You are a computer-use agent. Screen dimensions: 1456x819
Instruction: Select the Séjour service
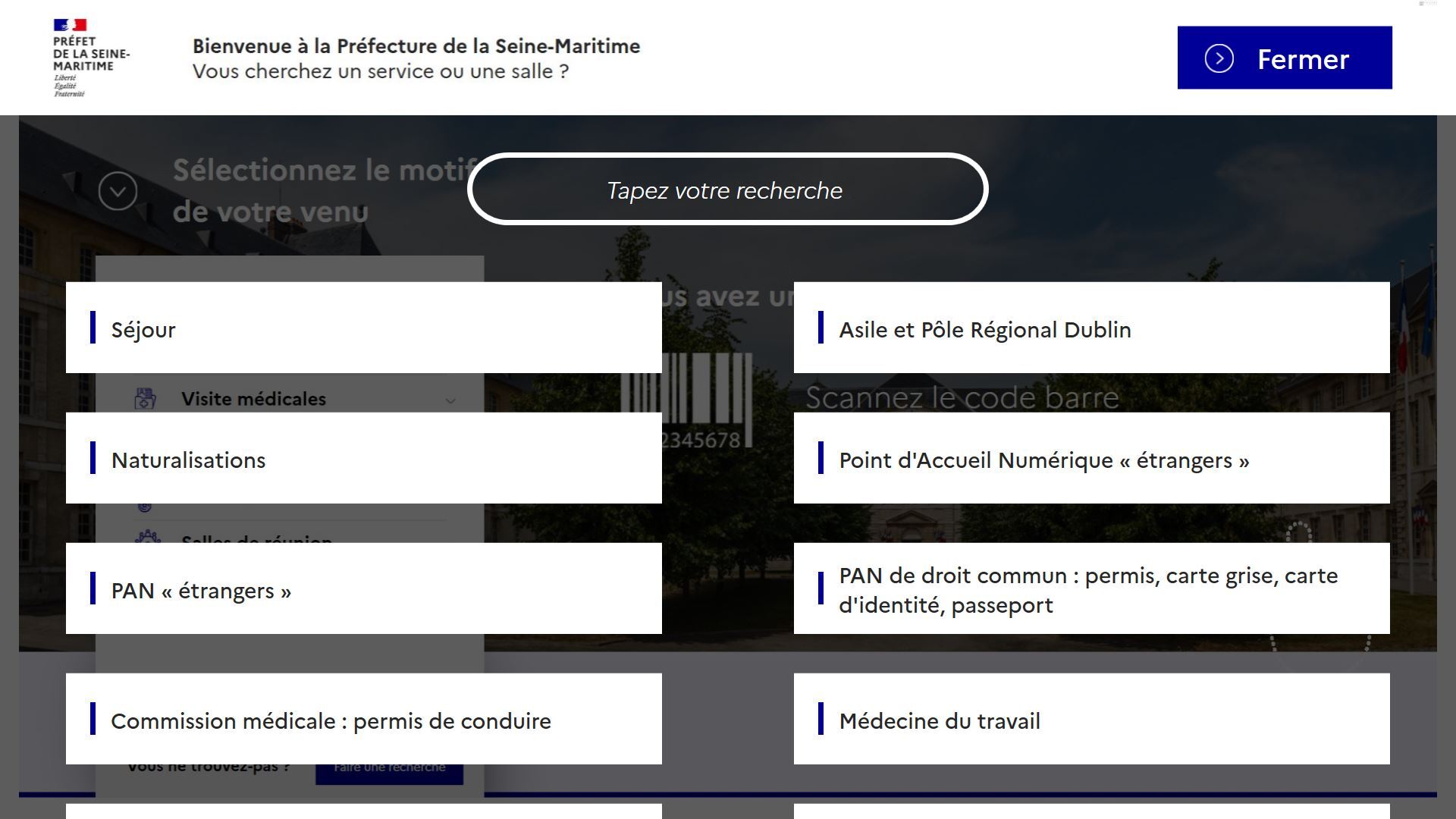pyautogui.click(x=363, y=328)
